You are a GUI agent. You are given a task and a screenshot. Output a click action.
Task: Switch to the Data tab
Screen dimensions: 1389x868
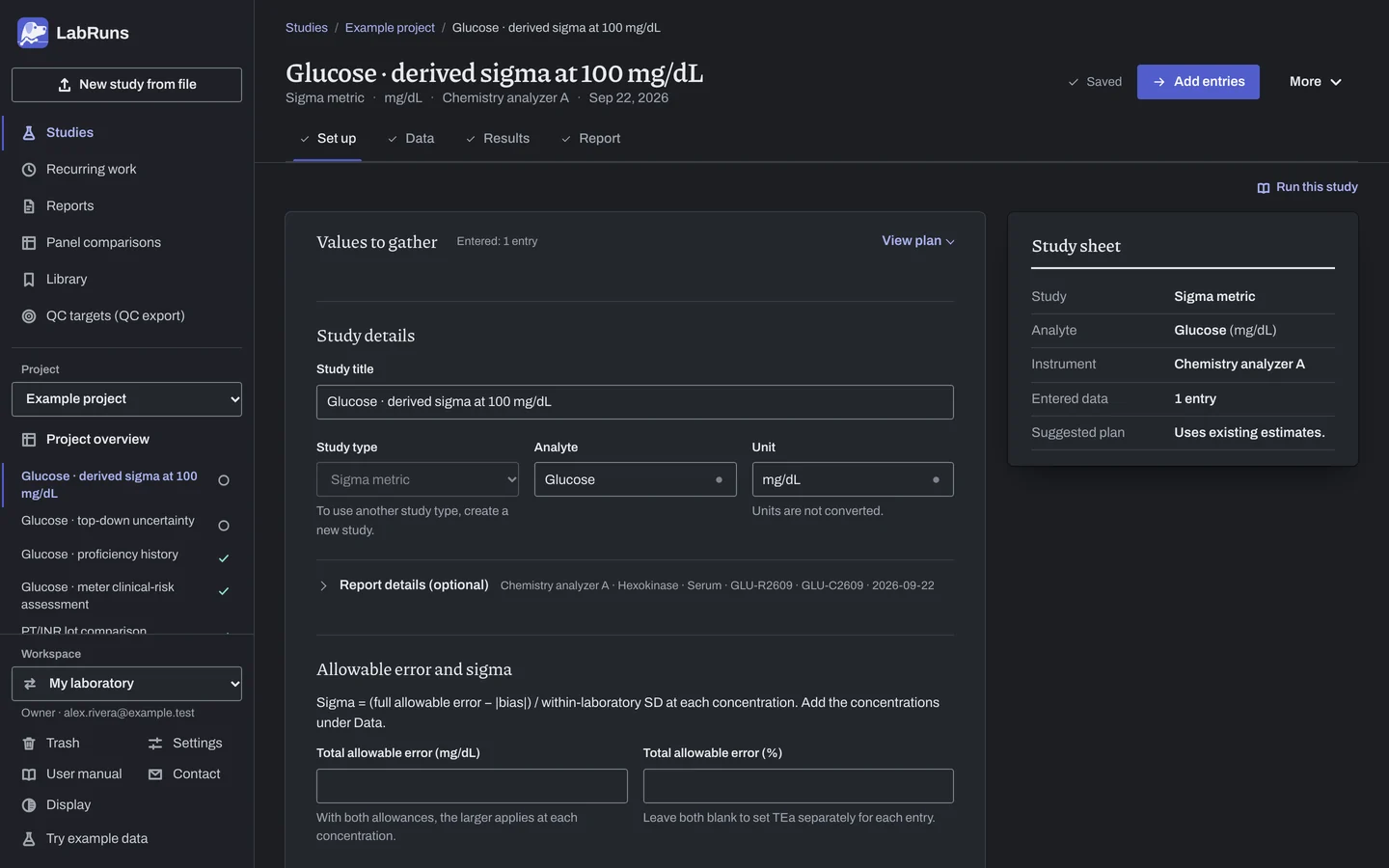(411, 139)
